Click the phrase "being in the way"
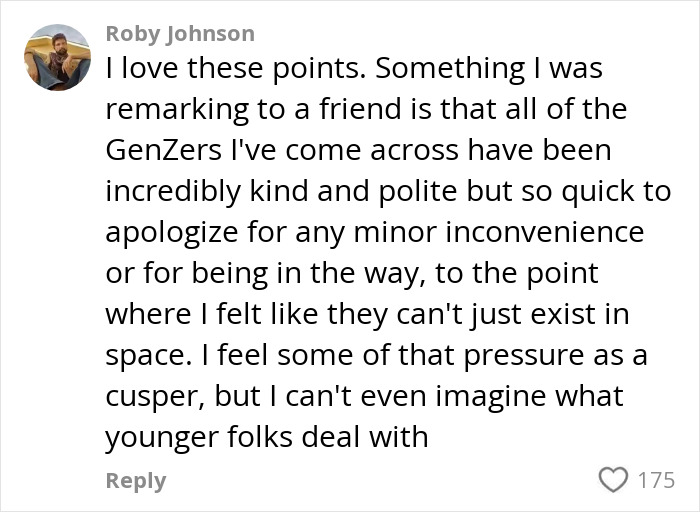Image resolution: width=700 pixels, height=512 pixels. [306, 274]
